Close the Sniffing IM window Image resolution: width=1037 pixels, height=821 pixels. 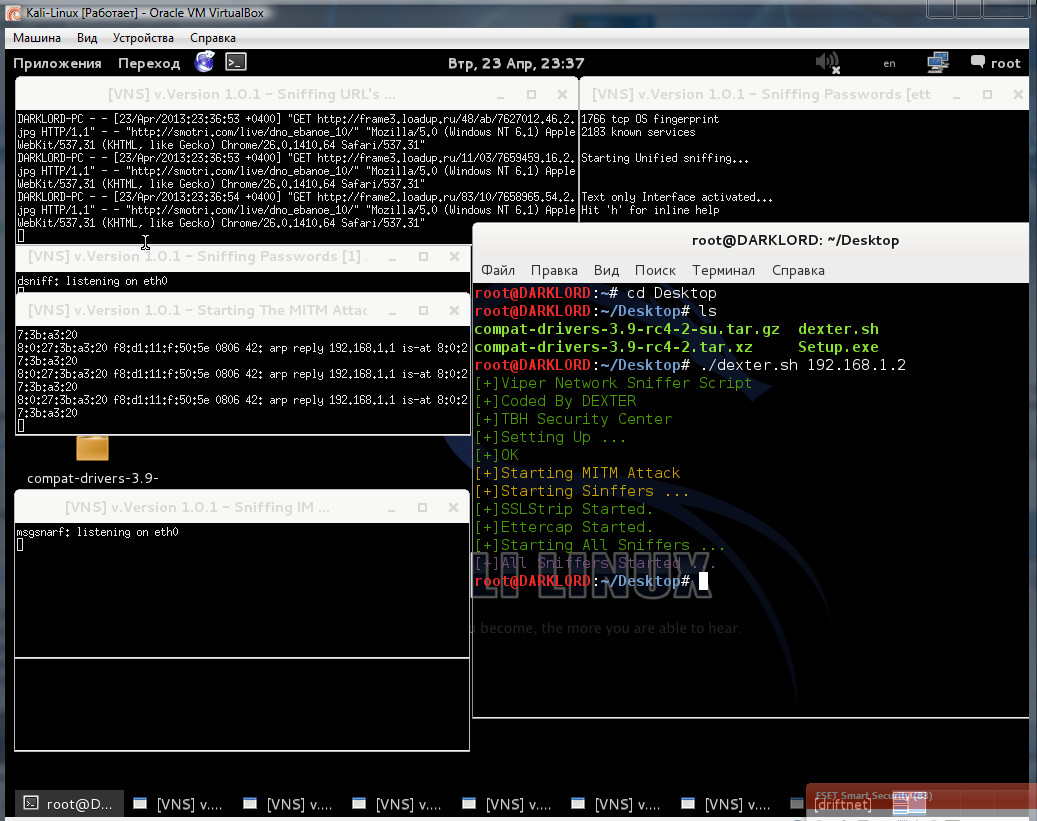(453, 507)
